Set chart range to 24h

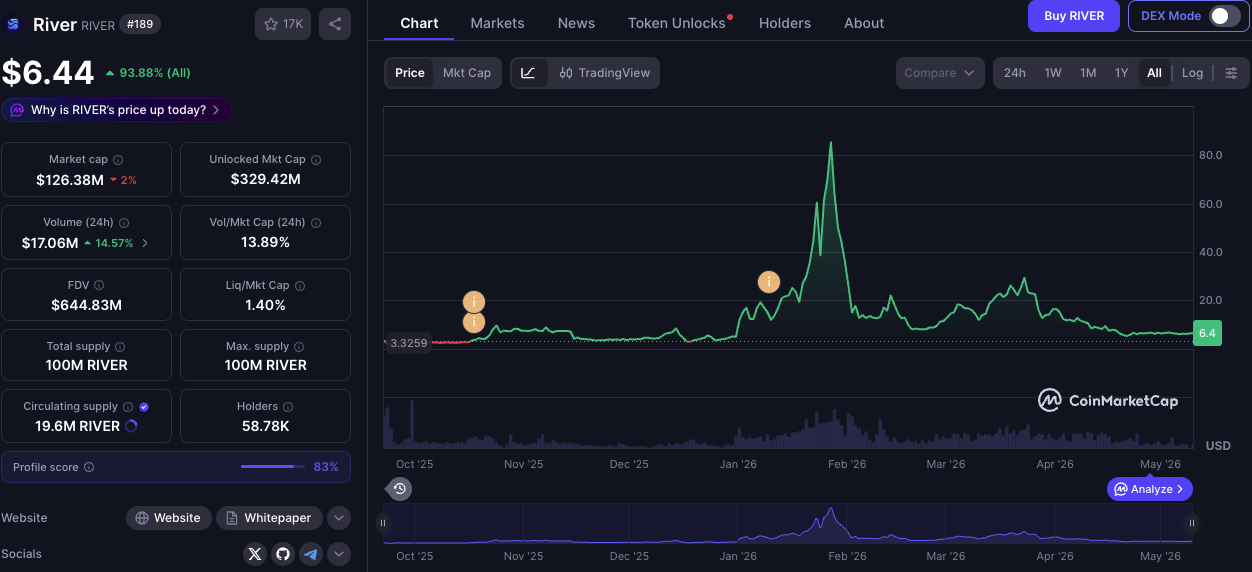pyautogui.click(x=1014, y=73)
